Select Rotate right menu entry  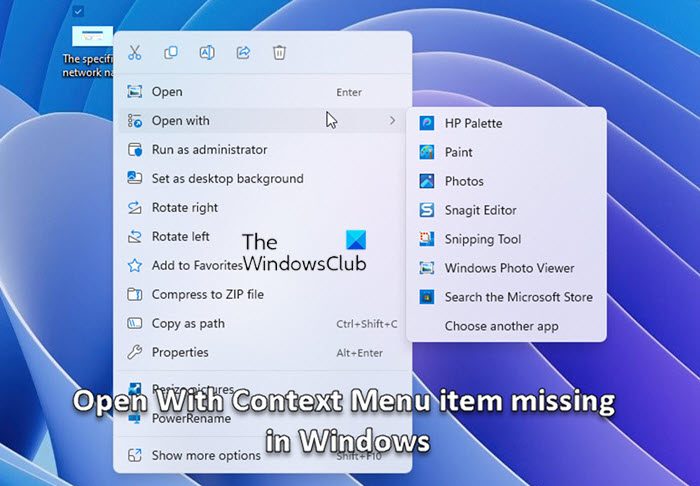tap(262, 208)
